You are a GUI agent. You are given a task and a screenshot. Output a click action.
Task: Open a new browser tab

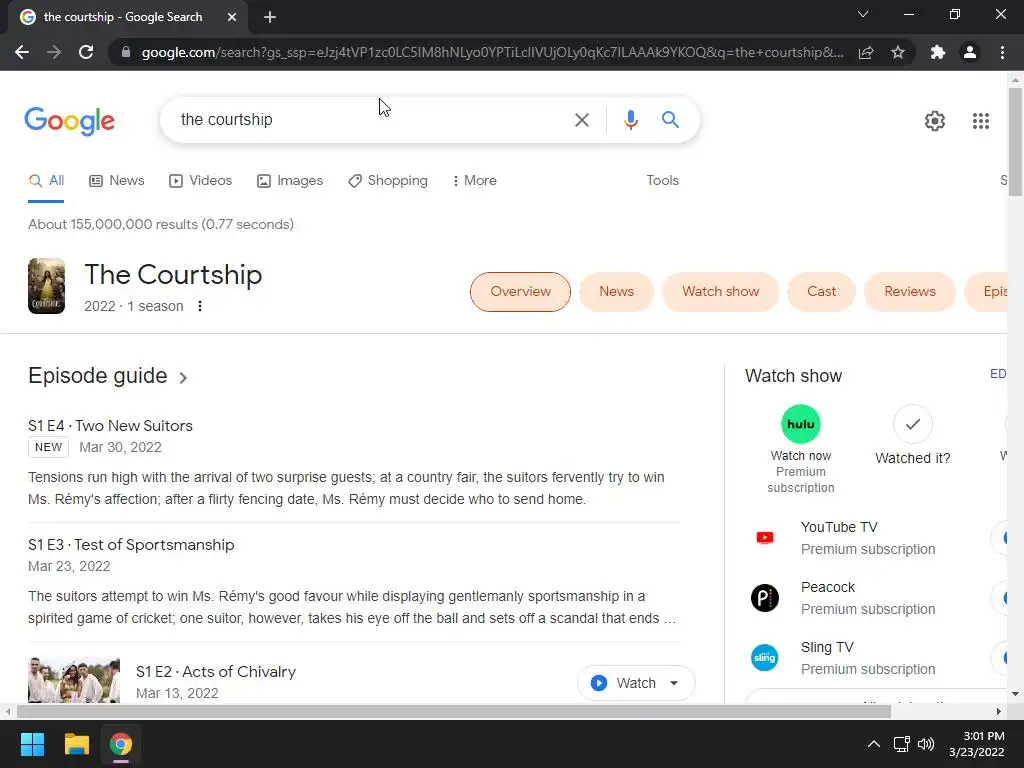tap(270, 17)
